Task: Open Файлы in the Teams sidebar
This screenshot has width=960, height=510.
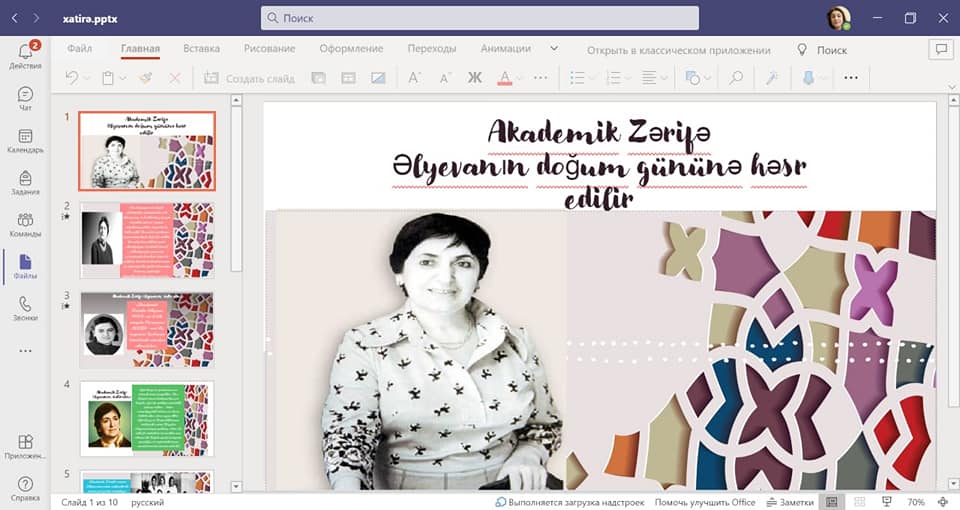Action: pyautogui.click(x=25, y=267)
